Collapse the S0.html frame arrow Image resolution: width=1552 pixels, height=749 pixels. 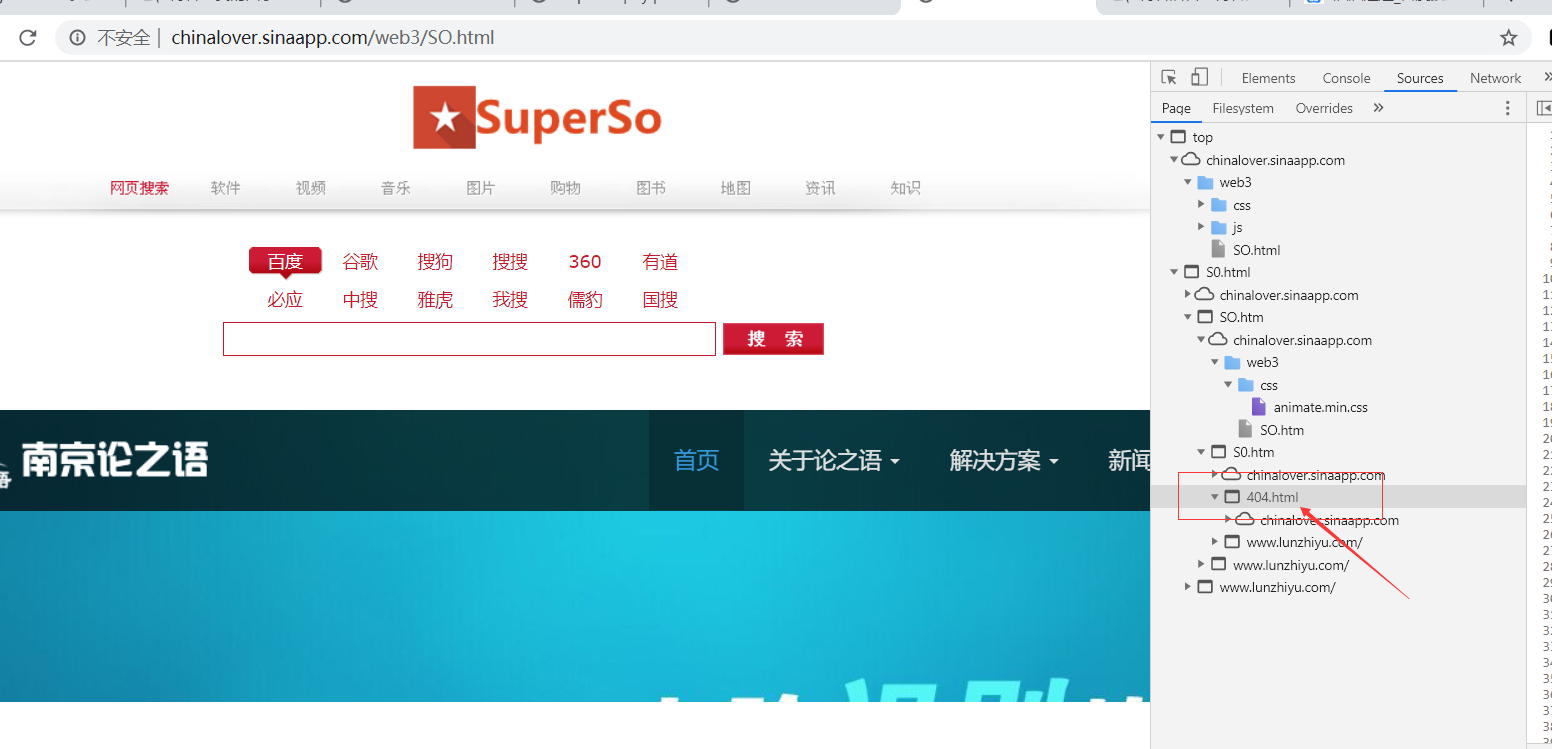click(x=1174, y=272)
